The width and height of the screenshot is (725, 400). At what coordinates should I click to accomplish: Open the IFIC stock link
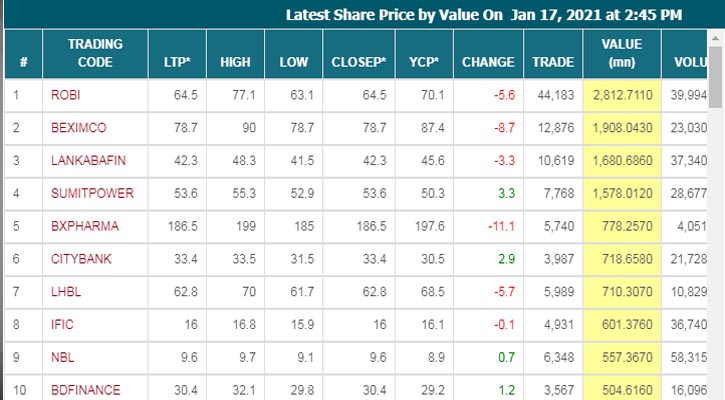point(62,323)
